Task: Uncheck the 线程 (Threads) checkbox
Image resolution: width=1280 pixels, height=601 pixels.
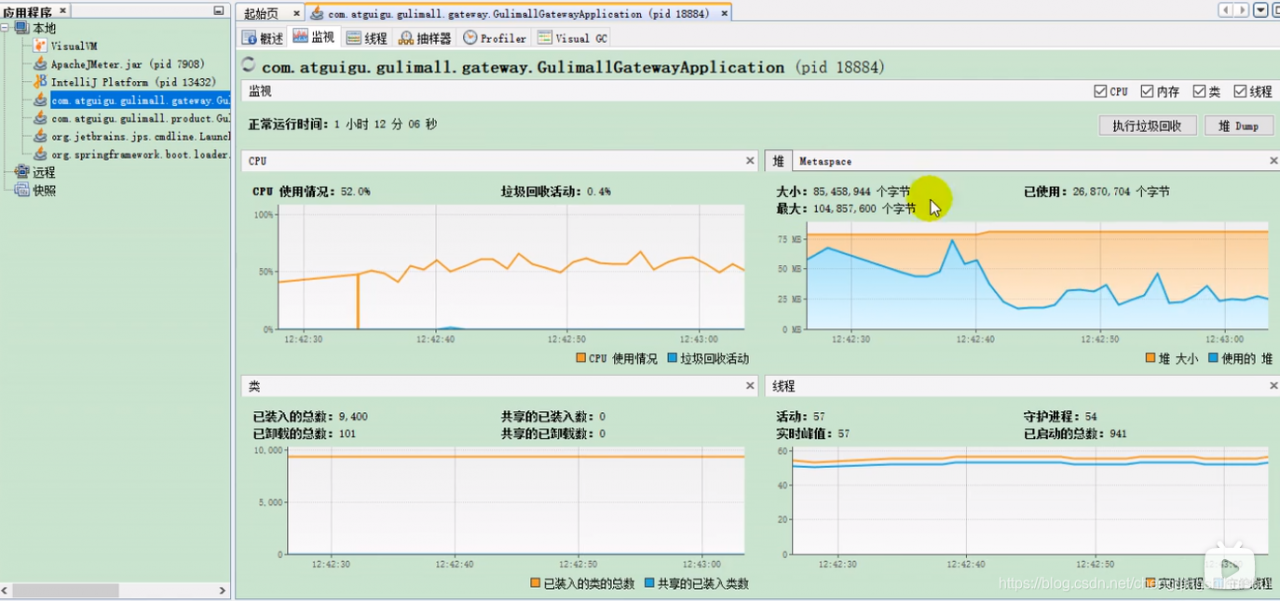Action: [x=1239, y=91]
